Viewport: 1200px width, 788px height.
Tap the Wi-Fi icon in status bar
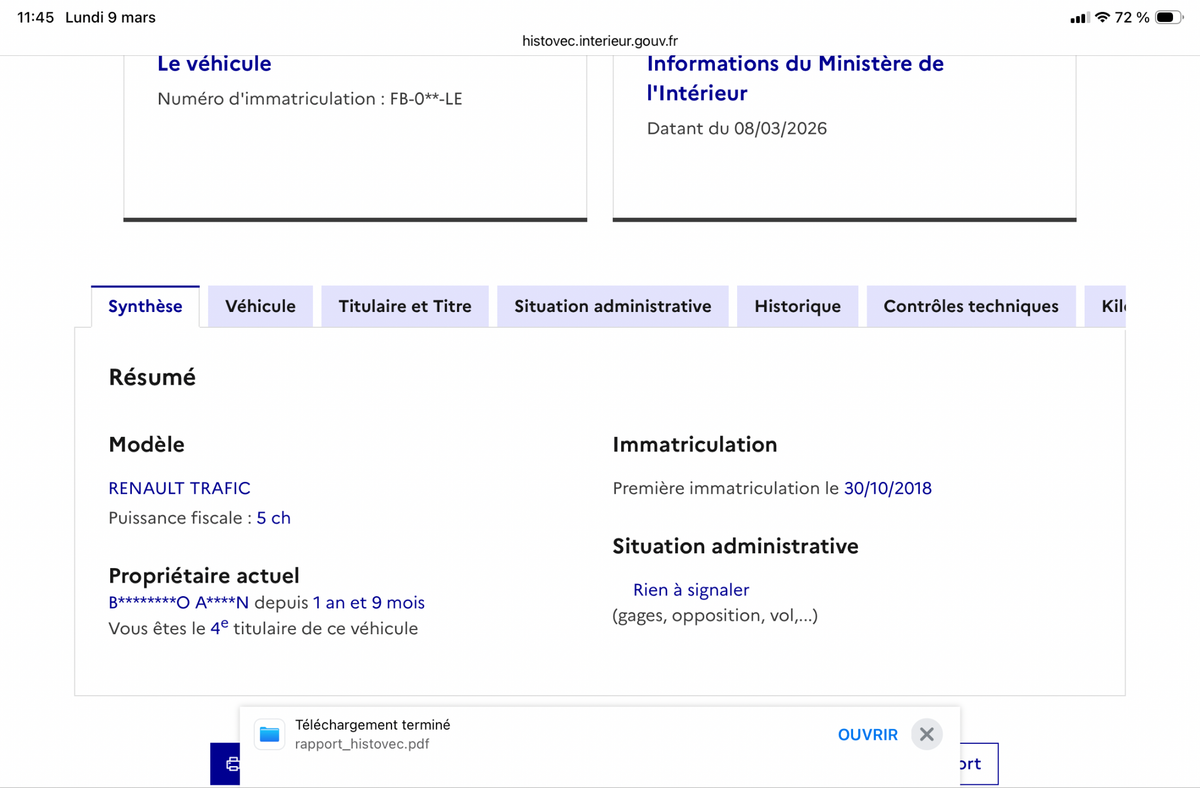coord(1102,17)
